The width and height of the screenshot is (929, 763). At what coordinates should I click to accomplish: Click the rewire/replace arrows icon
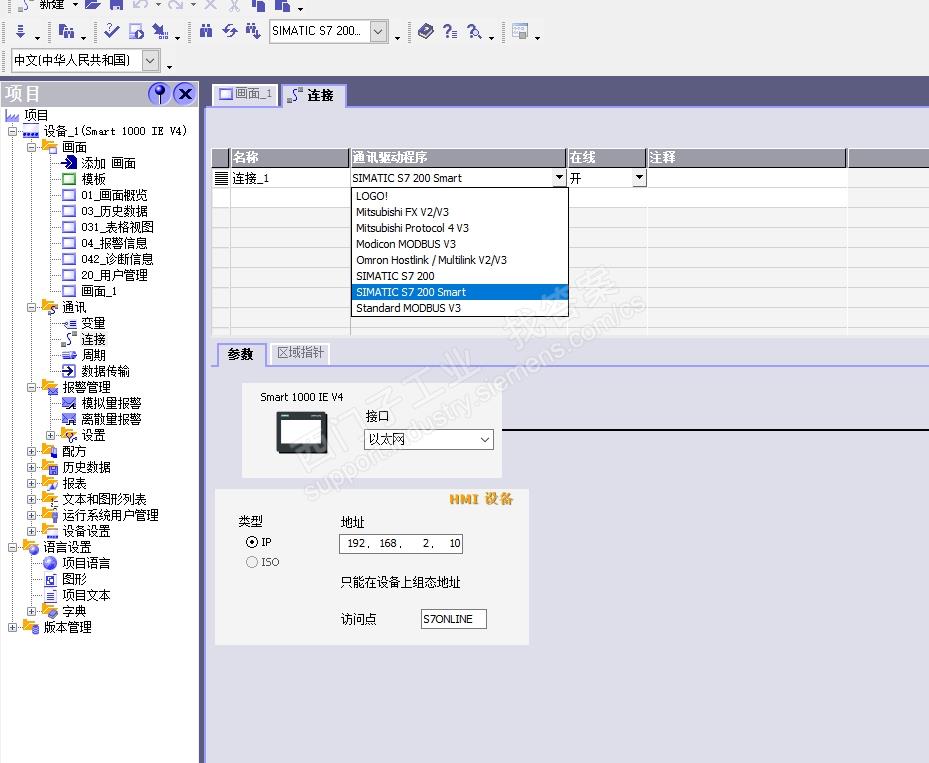229,31
